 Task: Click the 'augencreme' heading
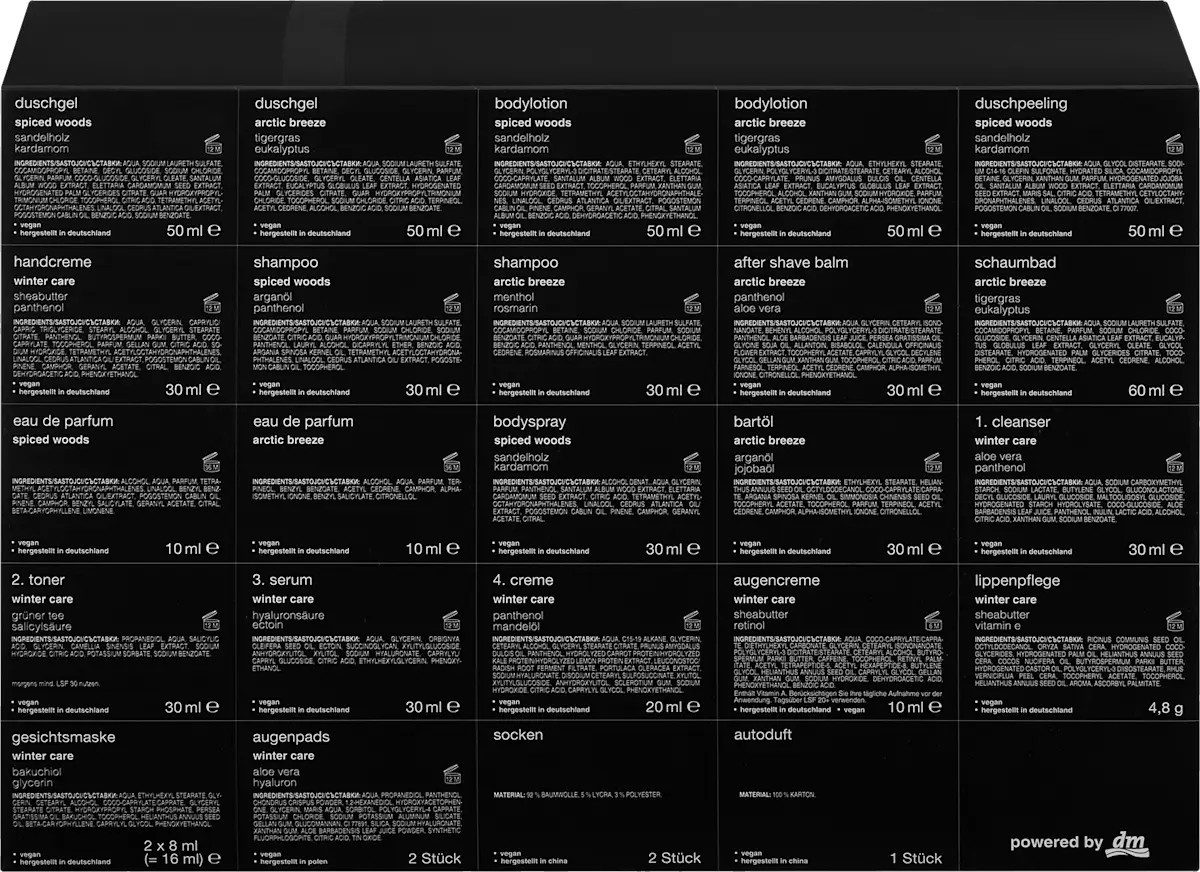tap(777, 580)
